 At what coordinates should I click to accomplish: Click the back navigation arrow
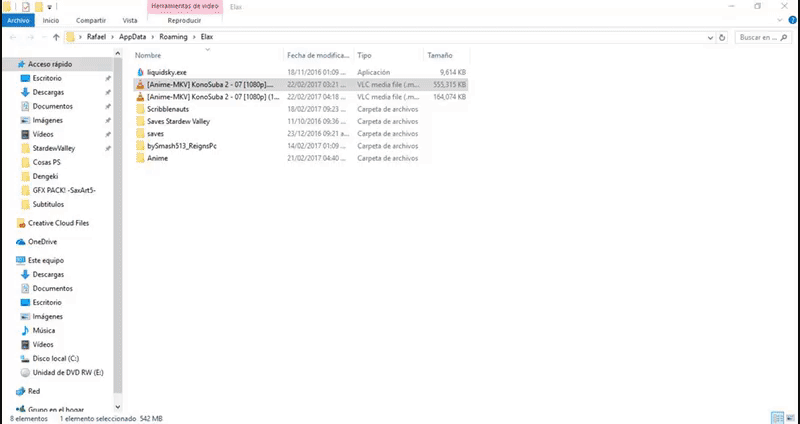[x=13, y=37]
